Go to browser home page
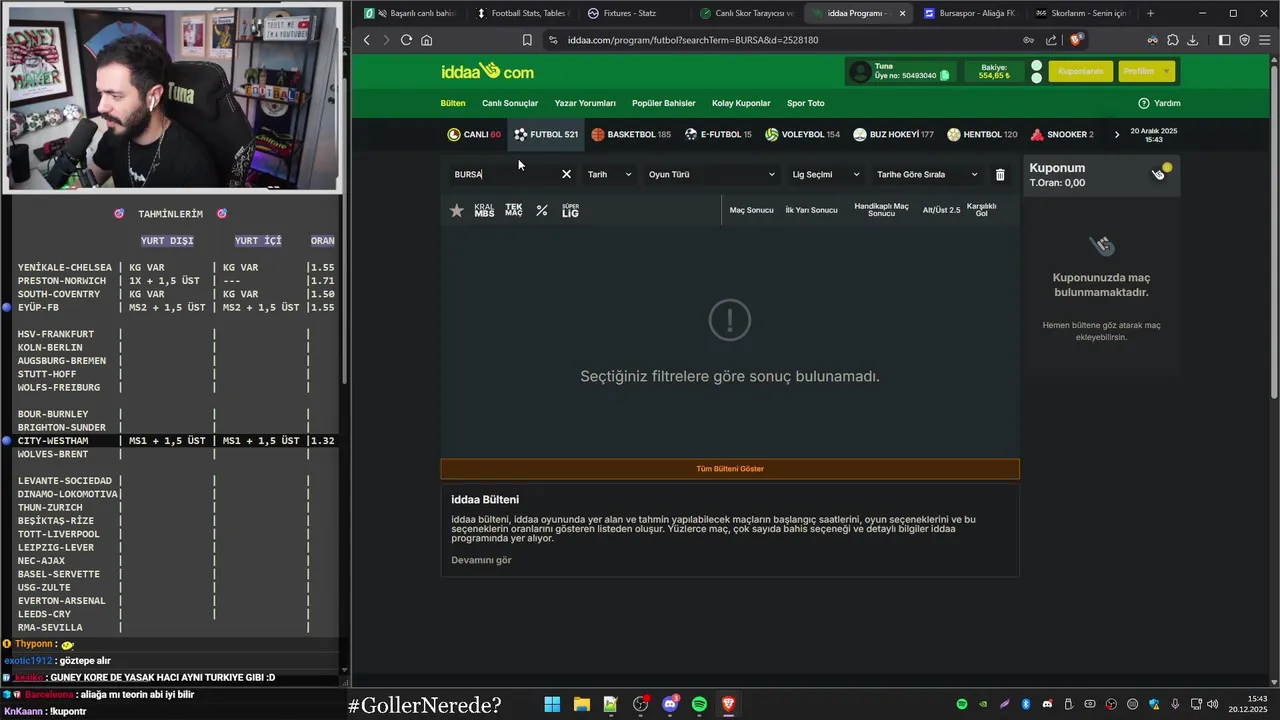 (x=427, y=40)
